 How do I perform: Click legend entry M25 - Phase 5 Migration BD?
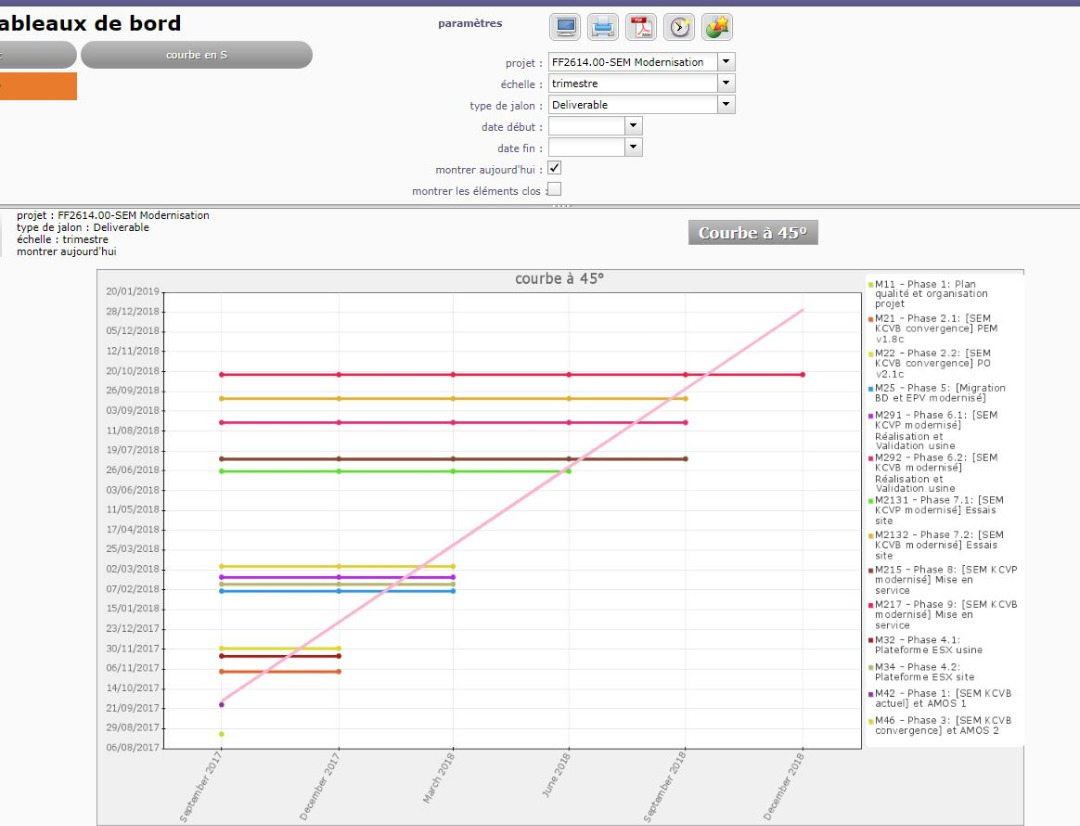[937, 393]
